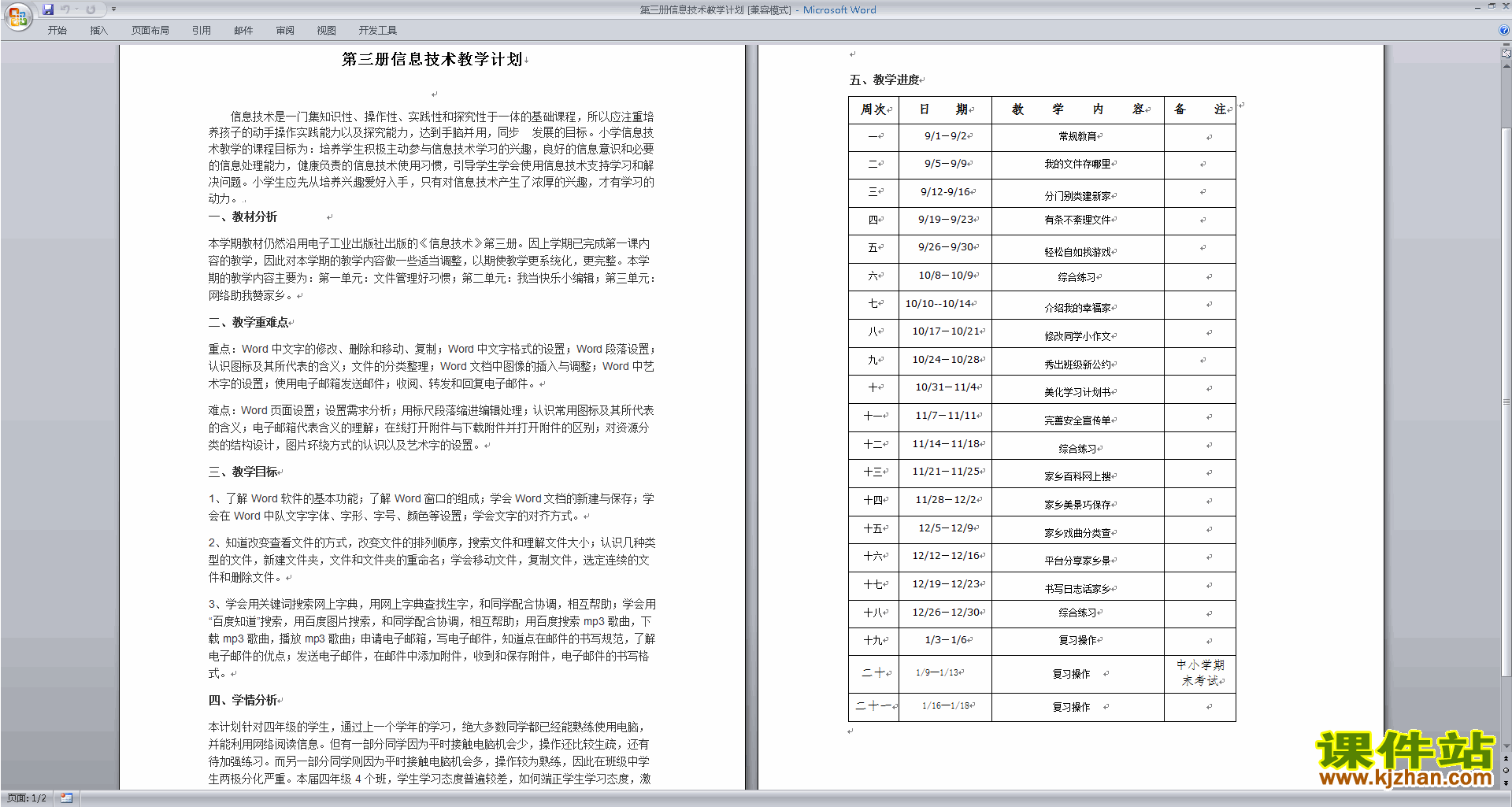Click the date cell 12/26—12/30
The width and height of the screenshot is (1512, 807).
[946, 613]
